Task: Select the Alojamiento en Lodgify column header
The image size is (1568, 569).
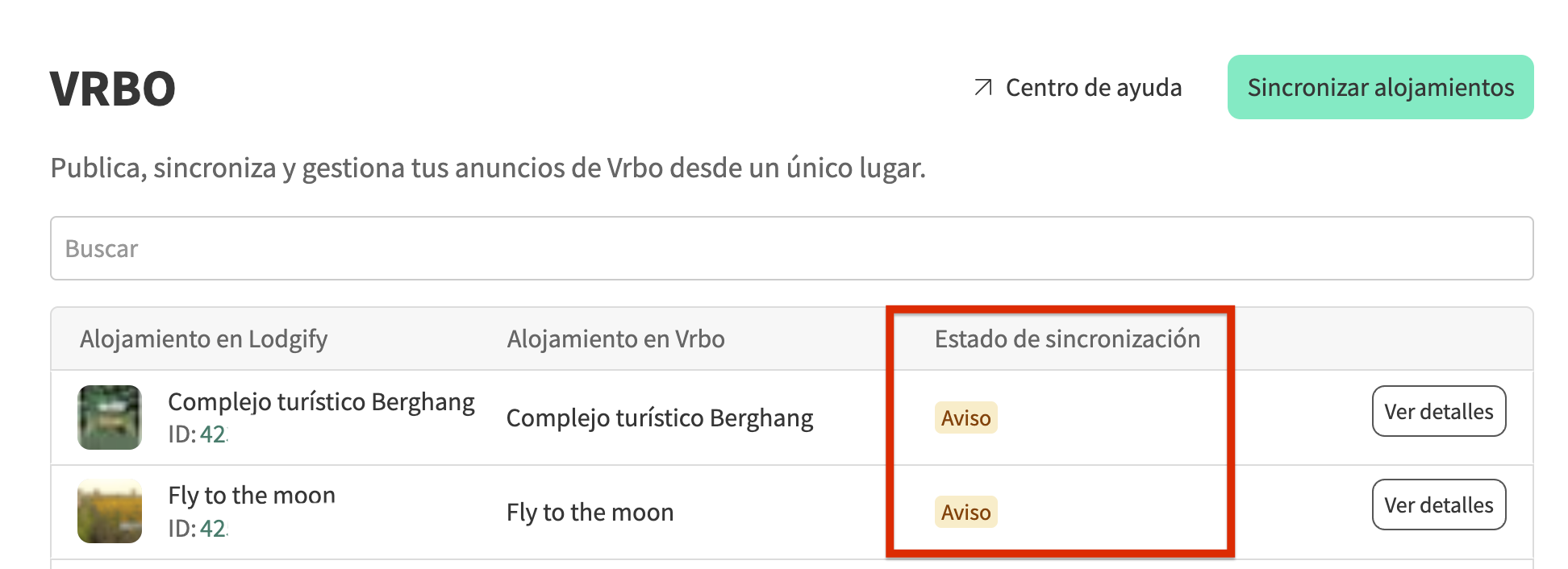Action: [x=203, y=339]
